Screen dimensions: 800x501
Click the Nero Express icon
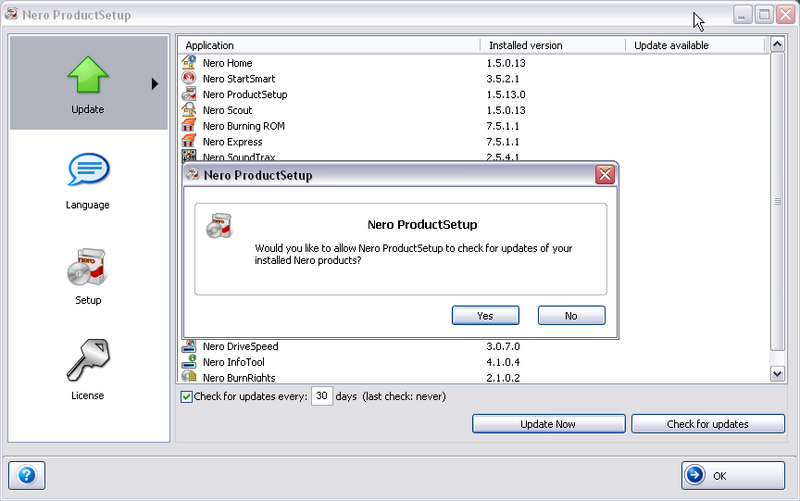(x=189, y=141)
